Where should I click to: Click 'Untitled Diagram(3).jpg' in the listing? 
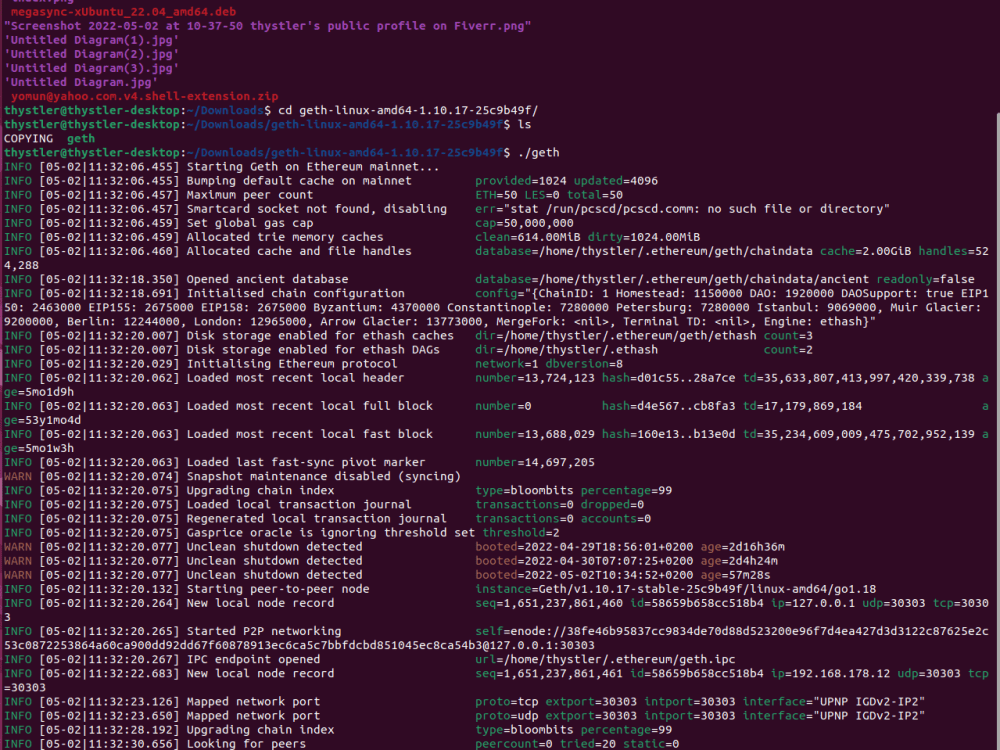pos(91,68)
